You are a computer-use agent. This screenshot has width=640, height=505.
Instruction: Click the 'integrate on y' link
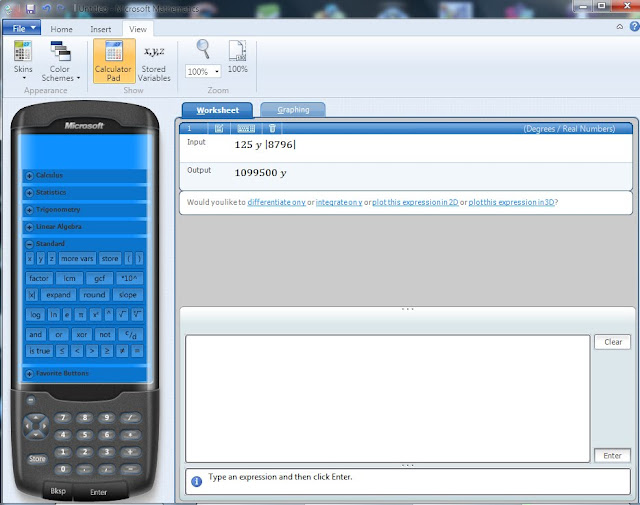click(x=339, y=202)
